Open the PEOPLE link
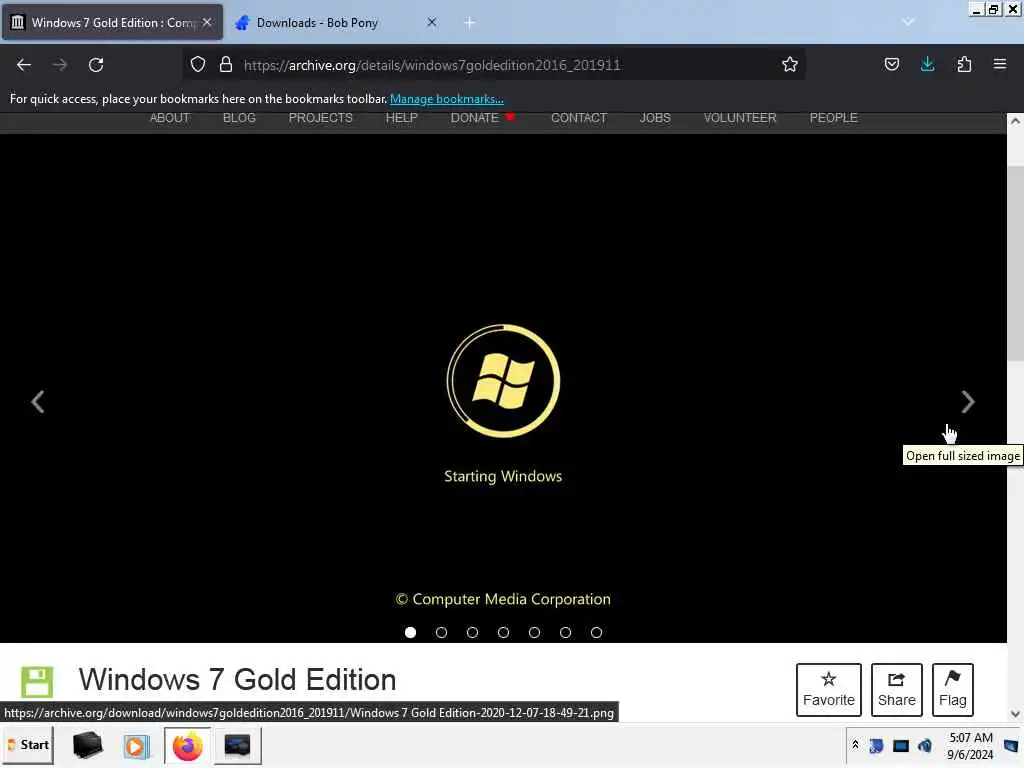This screenshot has height=768, width=1024. coord(834,118)
